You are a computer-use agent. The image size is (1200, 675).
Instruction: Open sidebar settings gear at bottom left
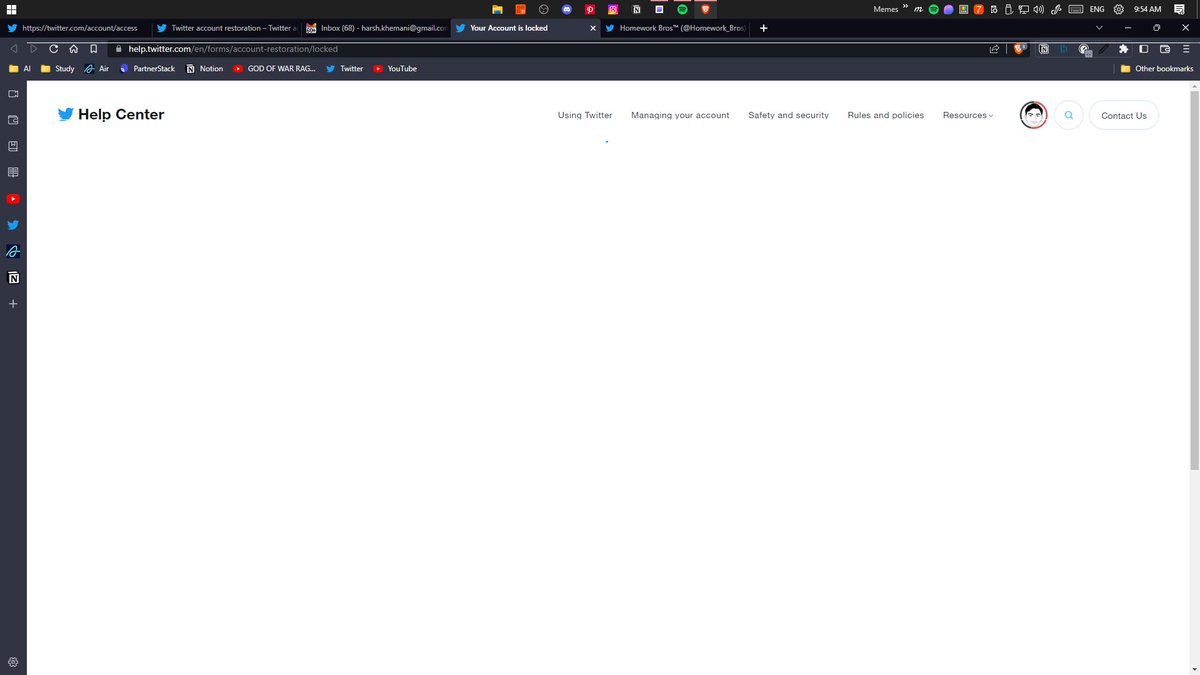pyautogui.click(x=13, y=662)
